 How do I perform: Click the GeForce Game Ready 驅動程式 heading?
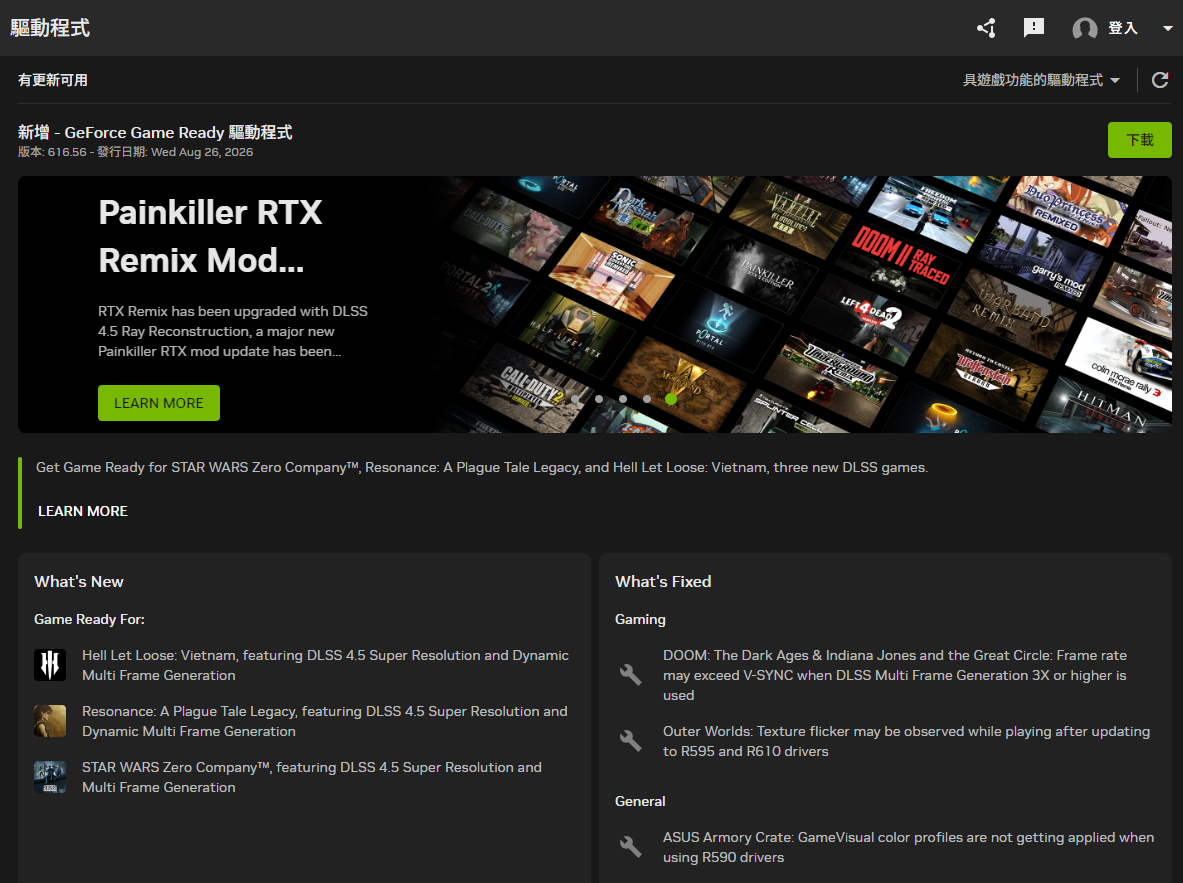click(x=155, y=132)
